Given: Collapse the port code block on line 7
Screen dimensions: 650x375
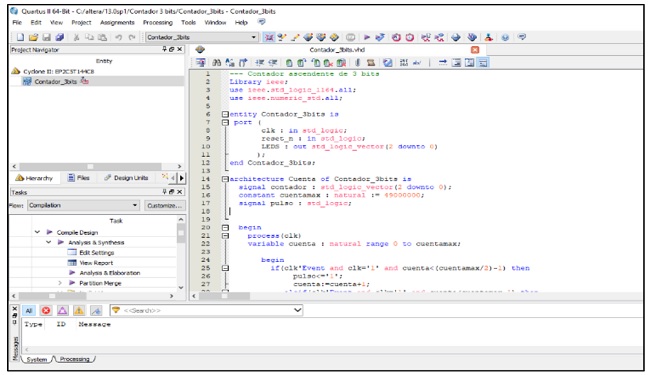Looking at the screenshot, I should (225, 123).
